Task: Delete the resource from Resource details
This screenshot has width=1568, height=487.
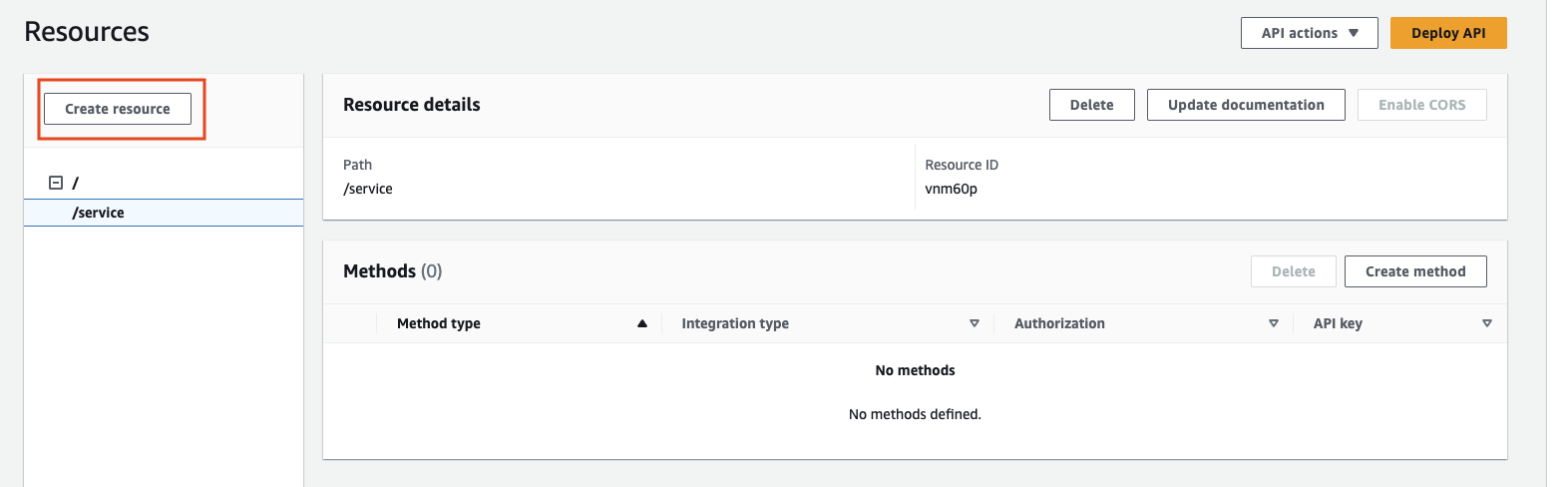Action: 1091,105
